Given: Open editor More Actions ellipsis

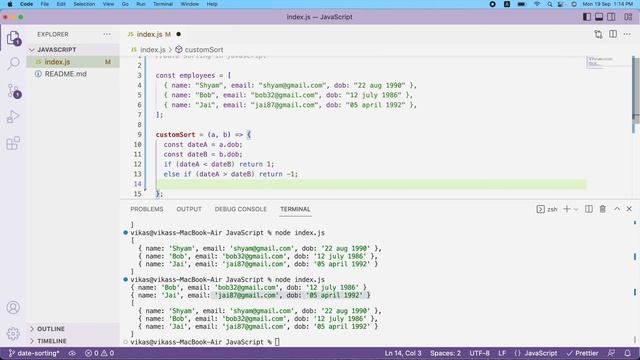Looking at the screenshot, I should 627,34.
